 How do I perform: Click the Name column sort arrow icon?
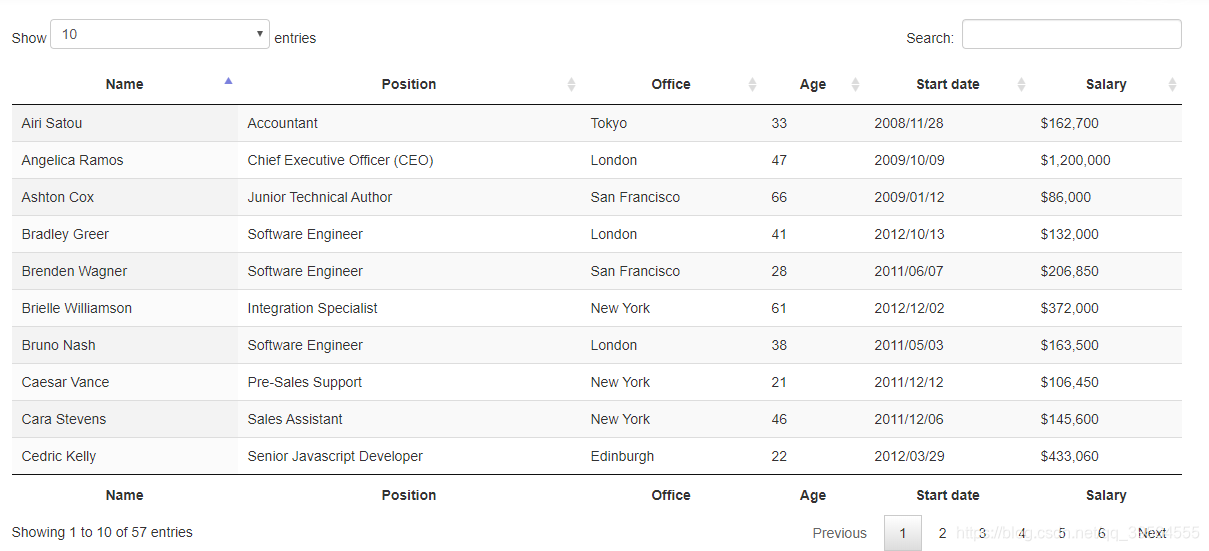228,81
